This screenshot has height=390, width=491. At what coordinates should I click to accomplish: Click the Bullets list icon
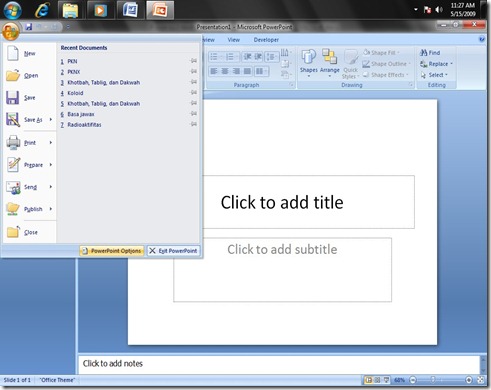tap(215, 57)
